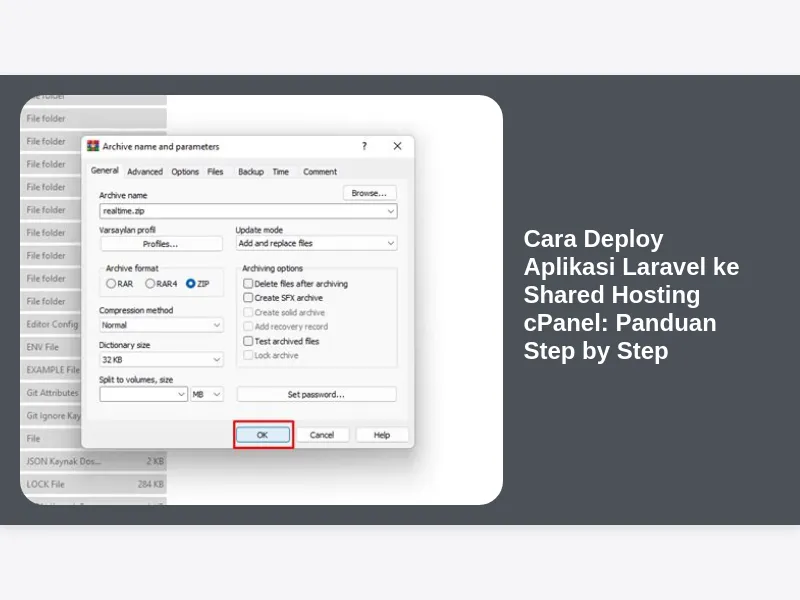The height and width of the screenshot is (600, 800).
Task: Click the OK button
Action: pos(263,435)
